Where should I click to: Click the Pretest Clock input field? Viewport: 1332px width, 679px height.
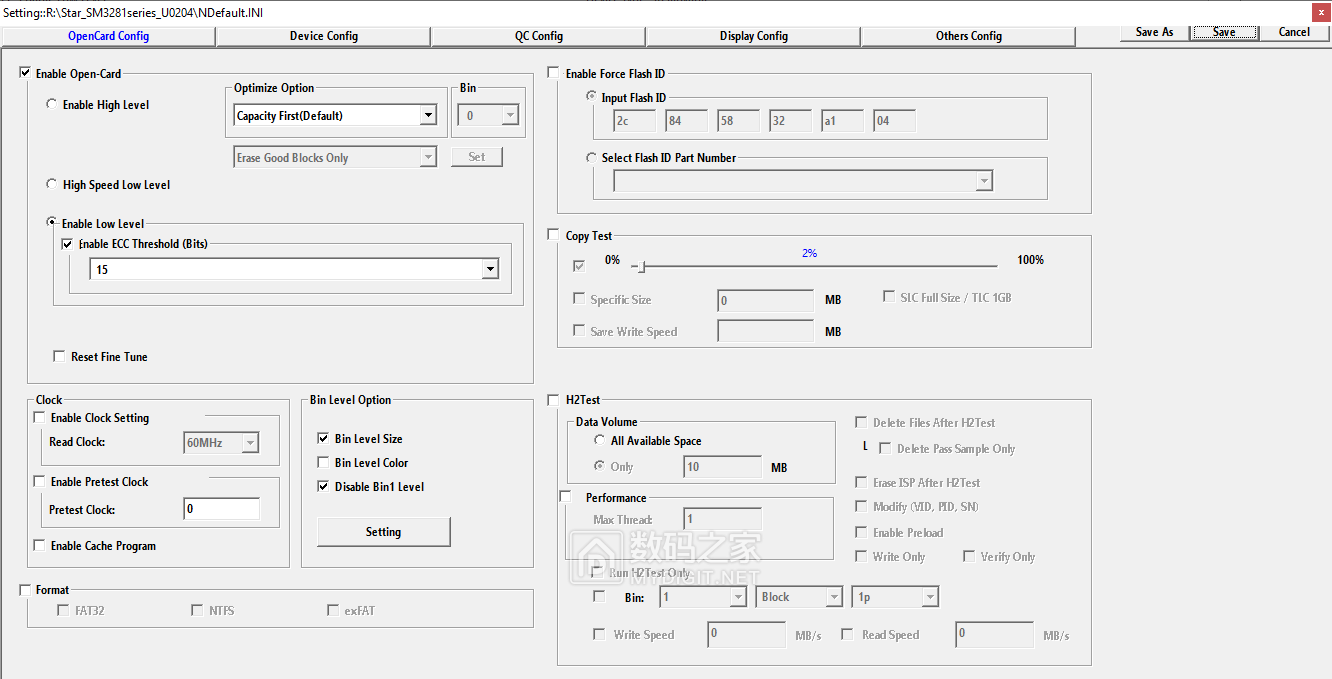[x=221, y=510]
